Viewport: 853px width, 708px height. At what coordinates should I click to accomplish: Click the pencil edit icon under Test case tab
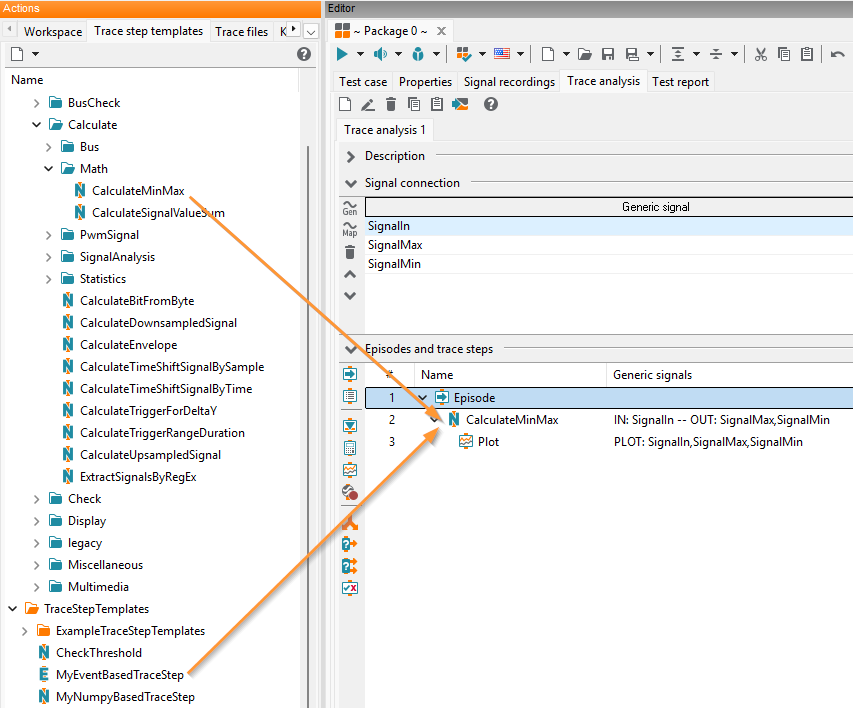tap(368, 104)
